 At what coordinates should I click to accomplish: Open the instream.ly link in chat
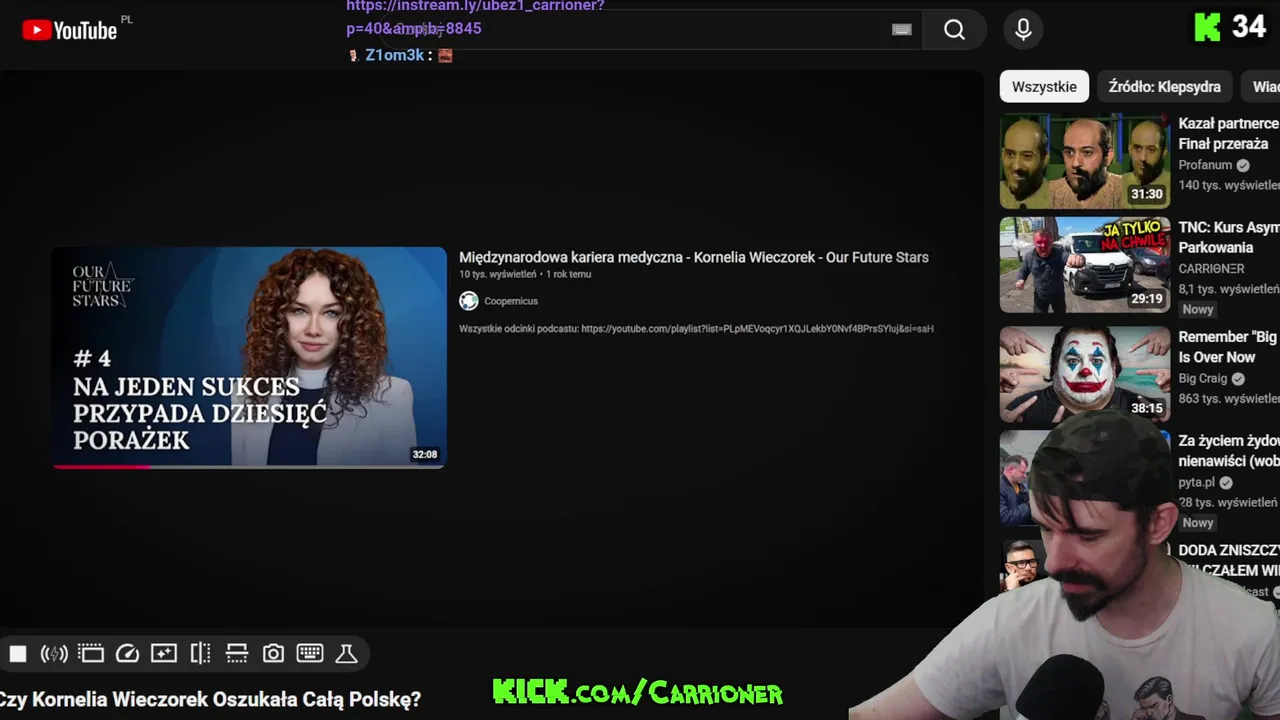tap(475, 16)
